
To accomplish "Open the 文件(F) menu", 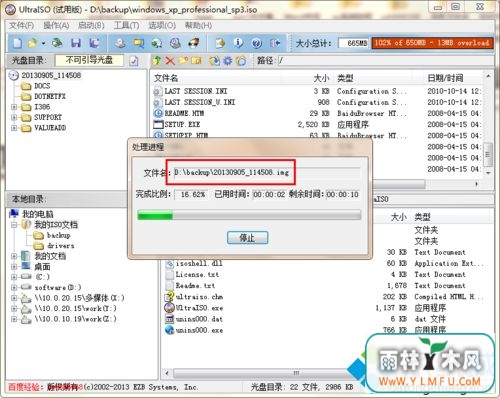I will 21,25.
